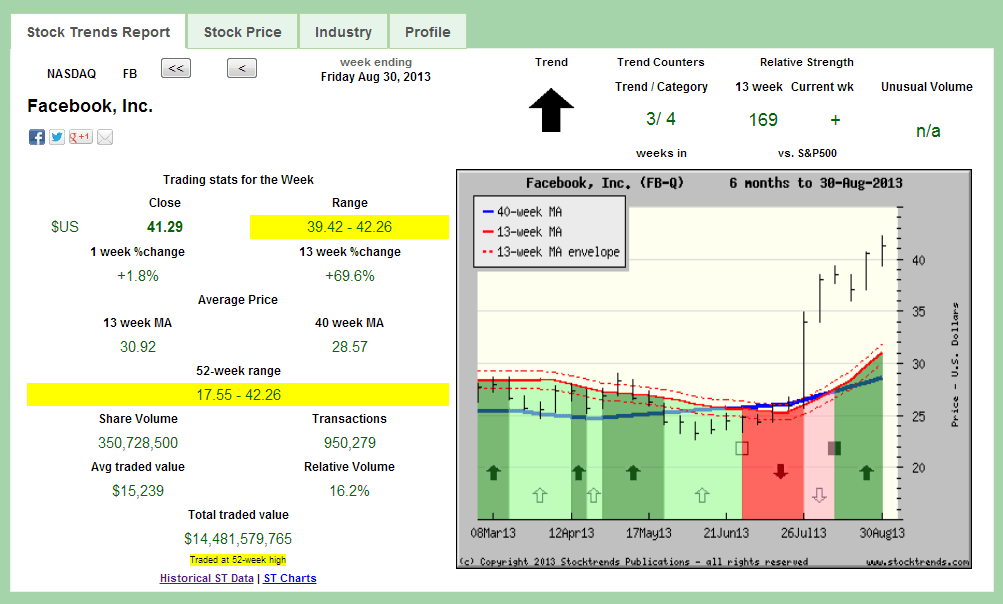Image resolution: width=1003 pixels, height=604 pixels.
Task: Click the Unusual Volume value "n/a"
Action: [x=928, y=131]
